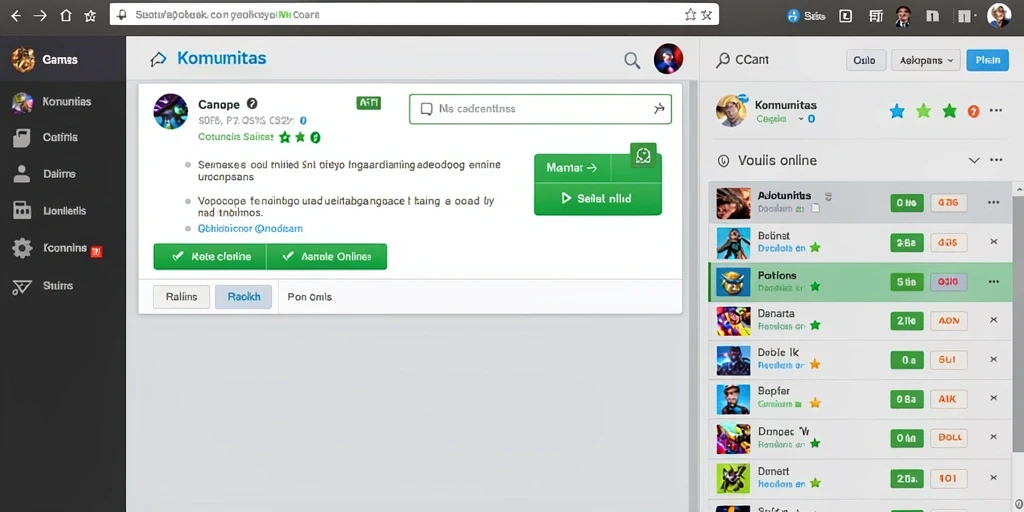1024x512 pixels.
Task: Click the green Seliat nlid play button
Action: [598, 199]
